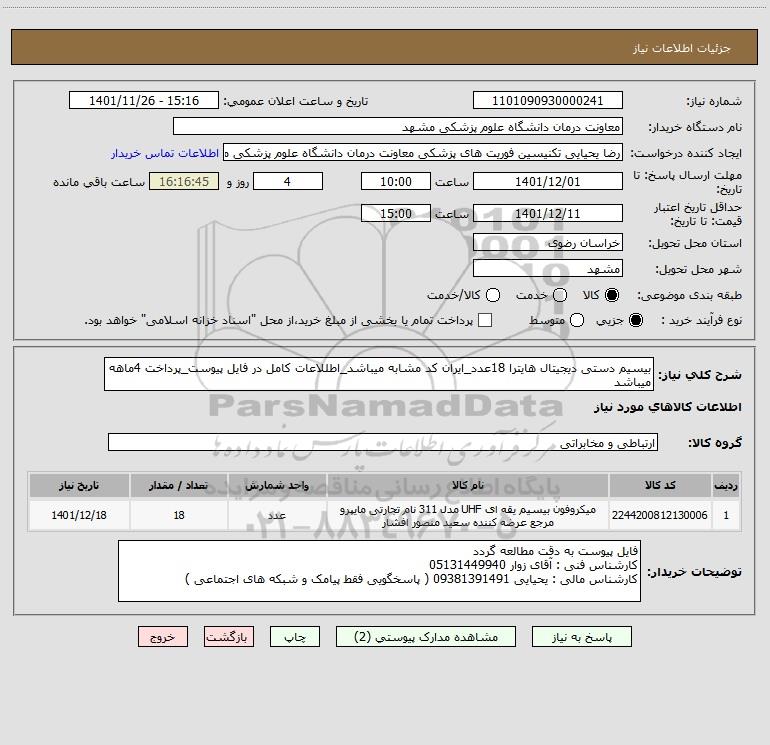This screenshot has height=745, width=770.
Task: Select جزیی purchase process radio
Action: [635, 320]
